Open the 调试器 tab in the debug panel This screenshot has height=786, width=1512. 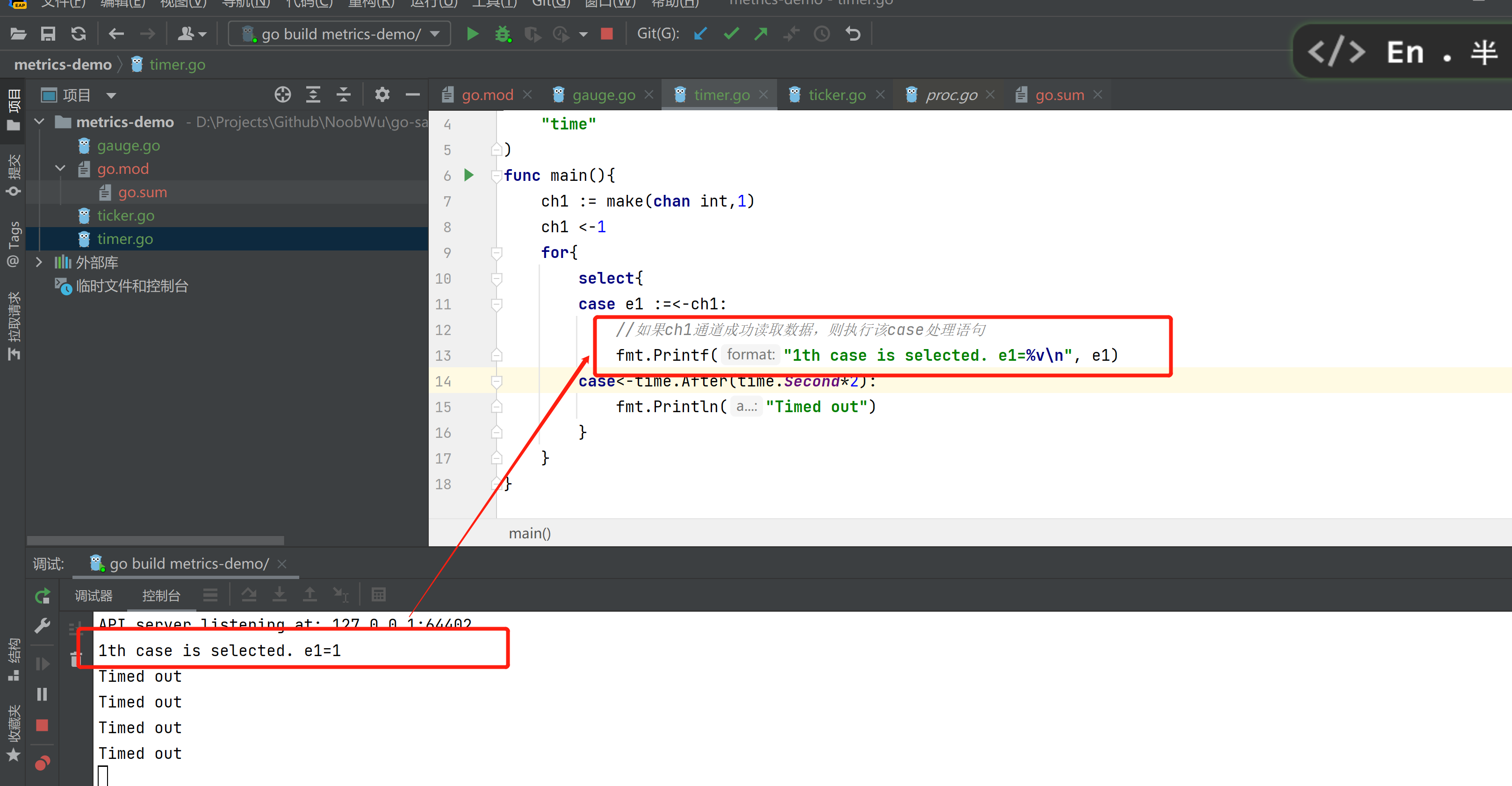(x=94, y=595)
